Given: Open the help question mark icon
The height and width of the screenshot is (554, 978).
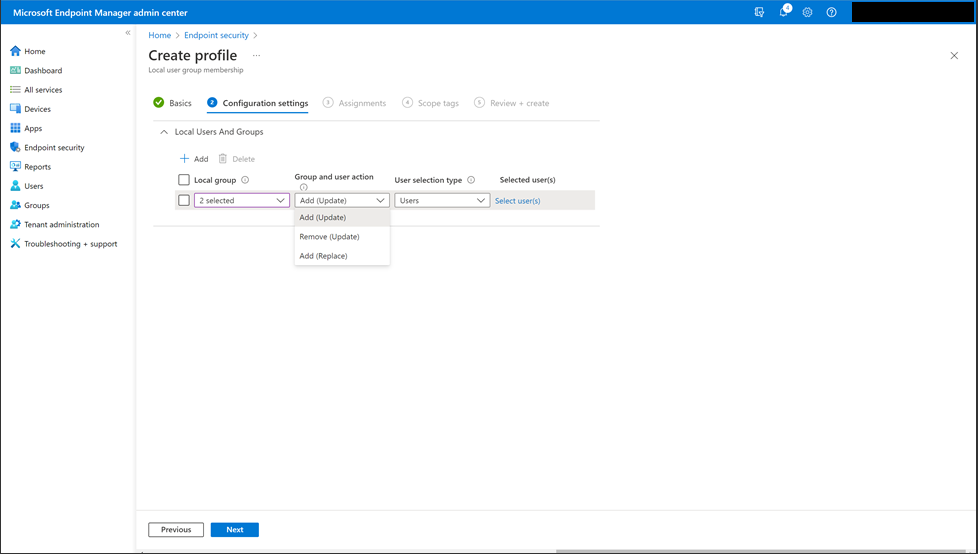Looking at the screenshot, I should [831, 12].
